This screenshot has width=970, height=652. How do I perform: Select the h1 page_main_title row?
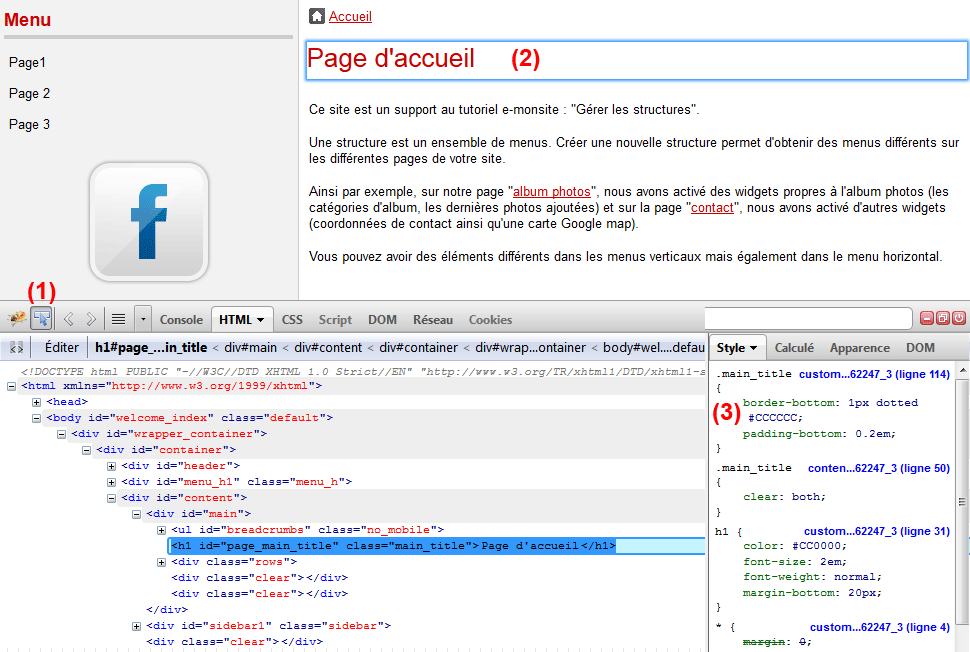point(437,546)
